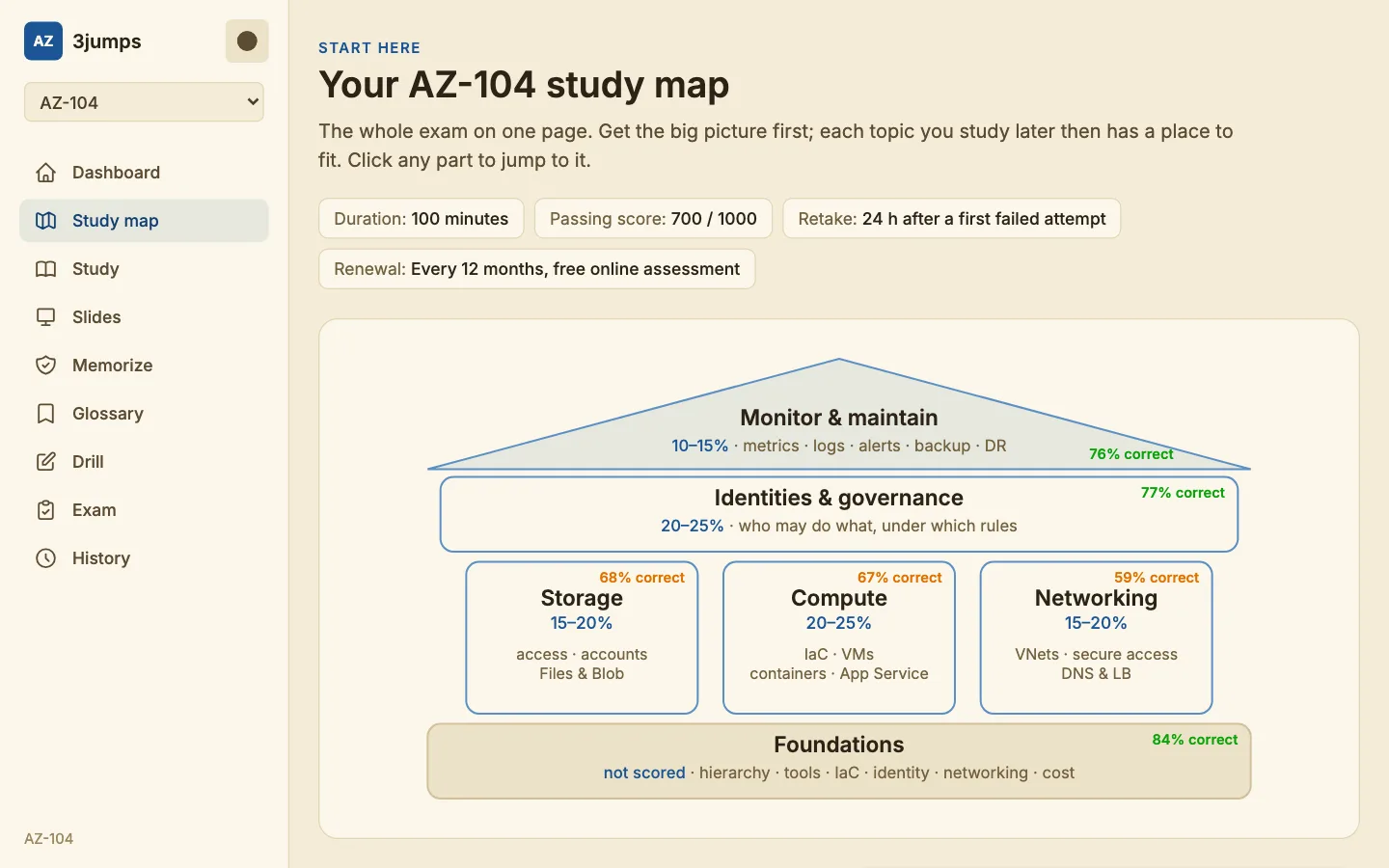
Task: Click the History clock icon
Action: point(45,558)
